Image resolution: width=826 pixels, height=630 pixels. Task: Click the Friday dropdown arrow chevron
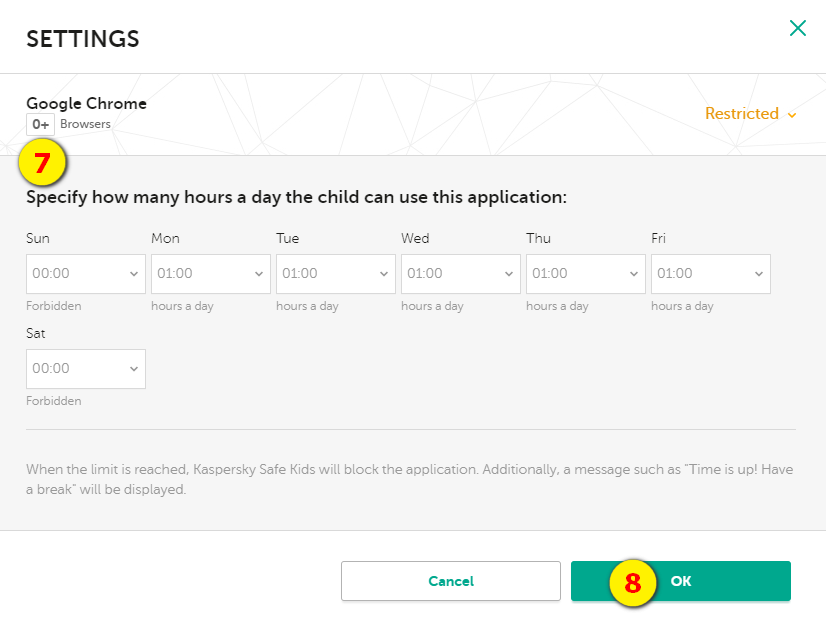click(x=759, y=274)
